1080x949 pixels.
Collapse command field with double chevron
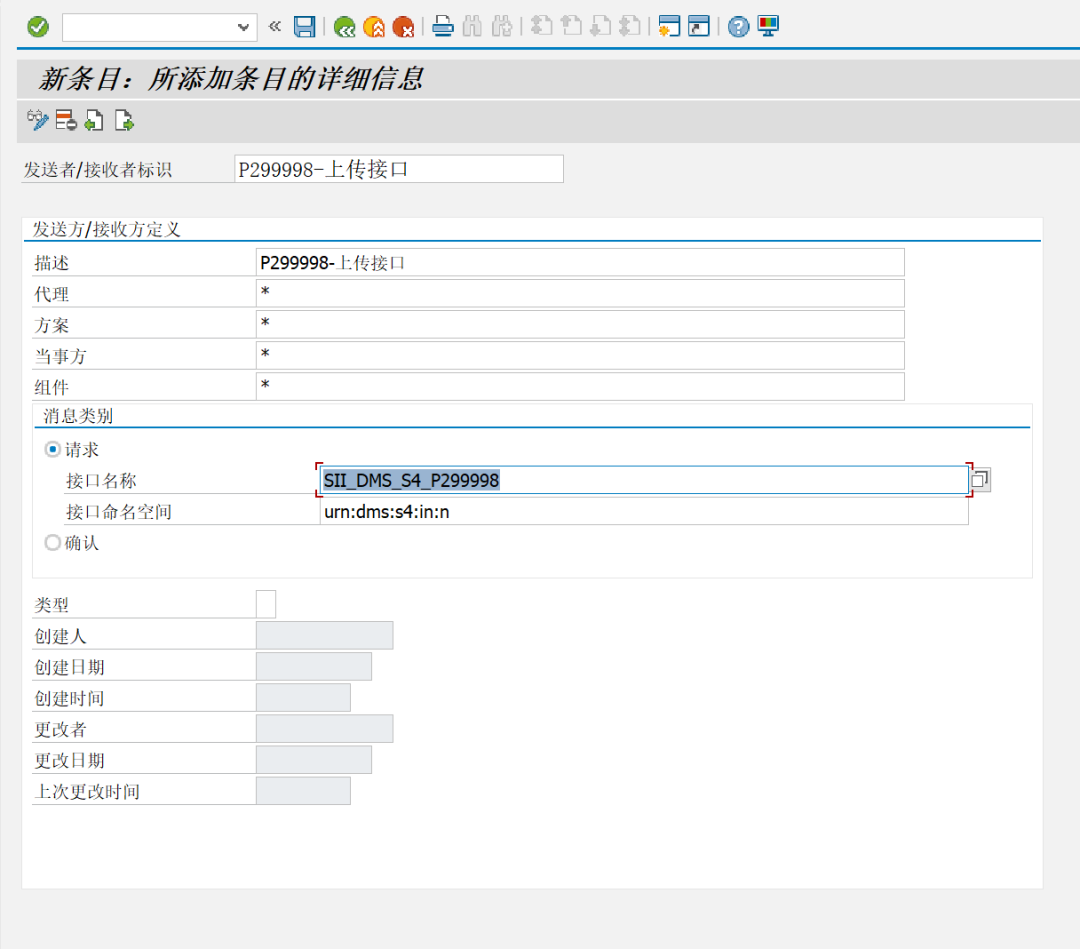coord(275,27)
